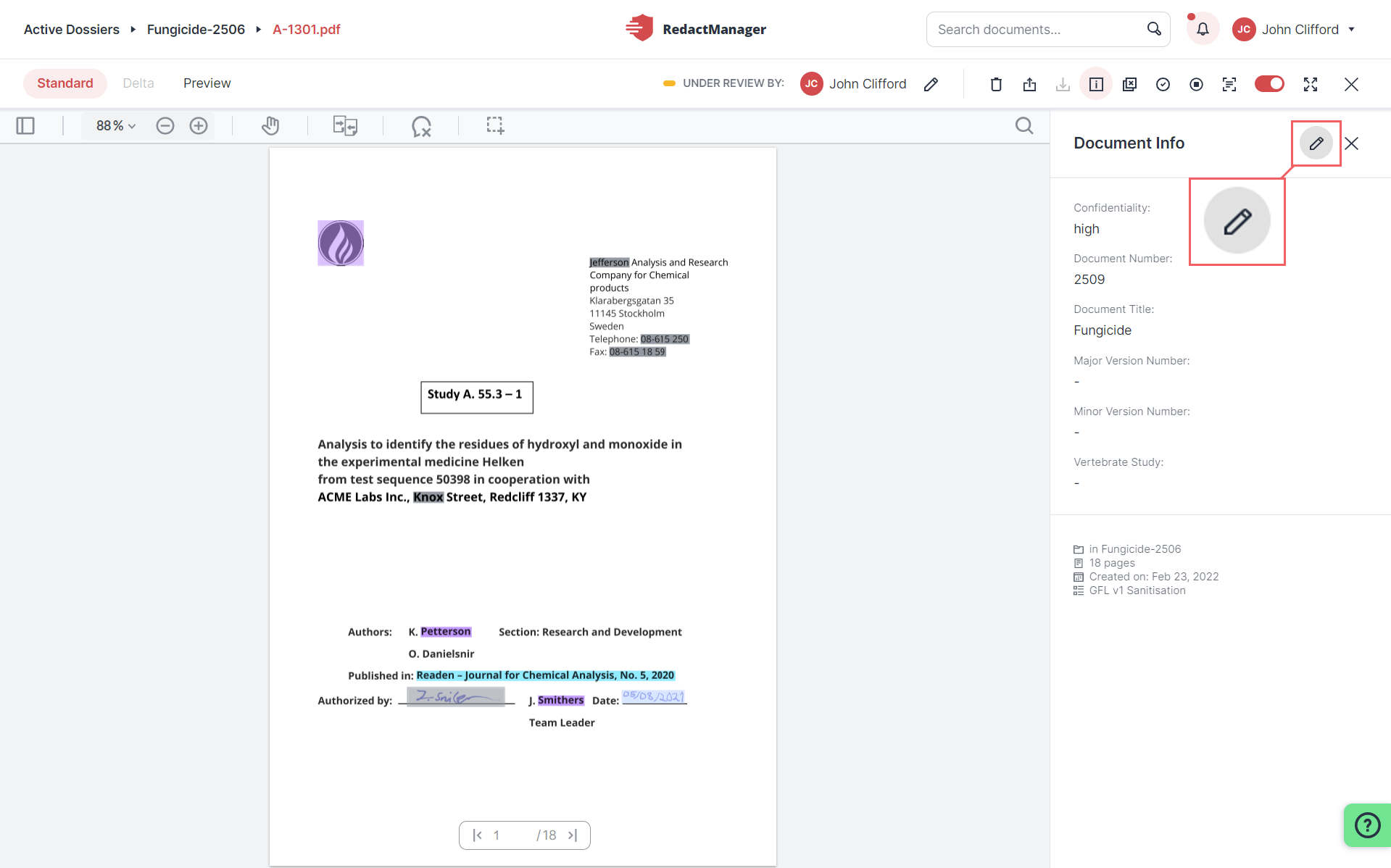Zoom in with the plus circle
The height and width of the screenshot is (868, 1391).
tap(199, 125)
